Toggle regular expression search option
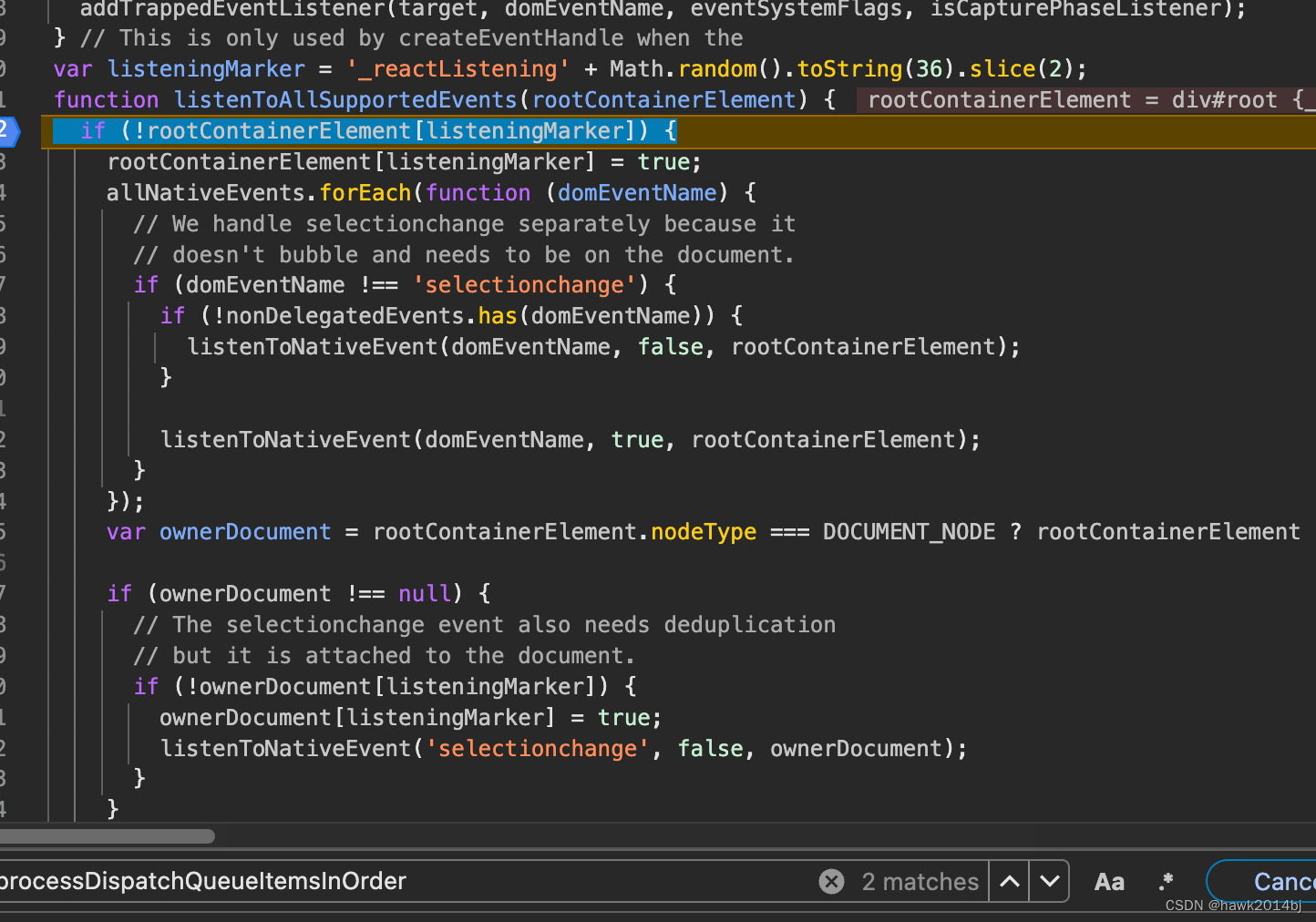 click(x=1166, y=881)
